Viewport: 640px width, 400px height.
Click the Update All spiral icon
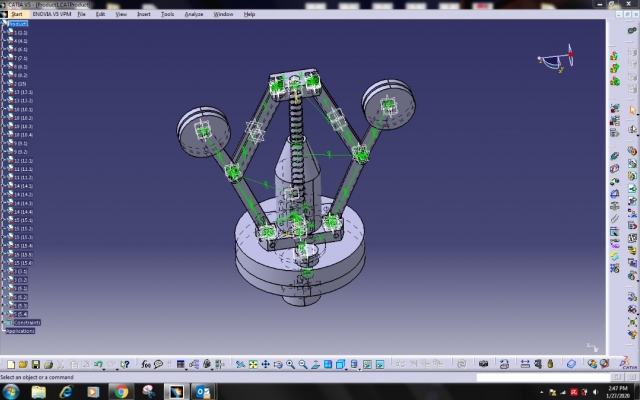pos(462,364)
